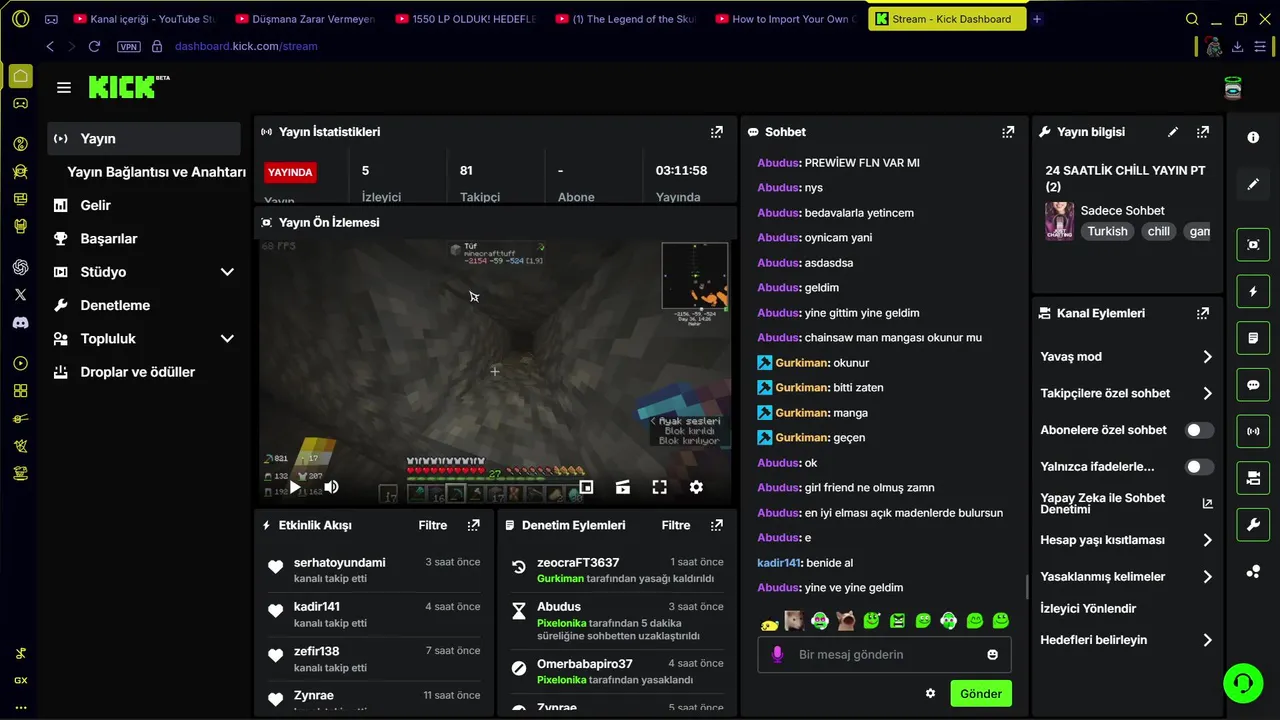Viewport: 1280px width, 720px height.
Task: Open the emote picker in message box
Action: pos(992,655)
